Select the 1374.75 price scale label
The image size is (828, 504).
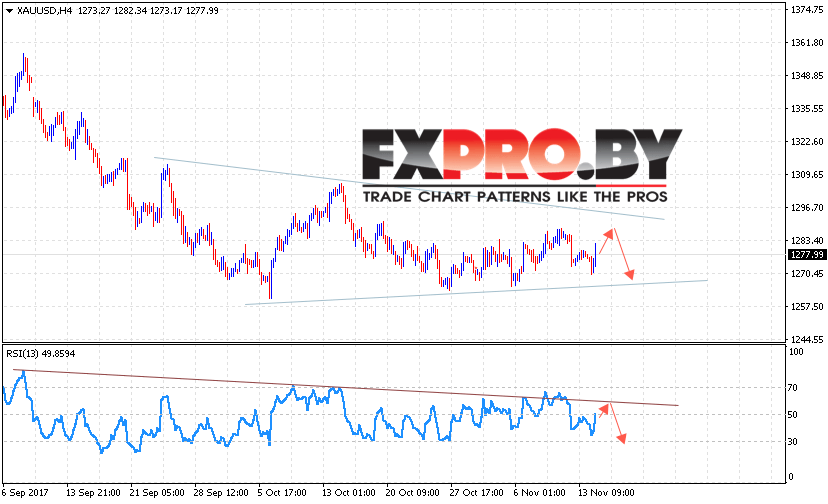[x=807, y=10]
